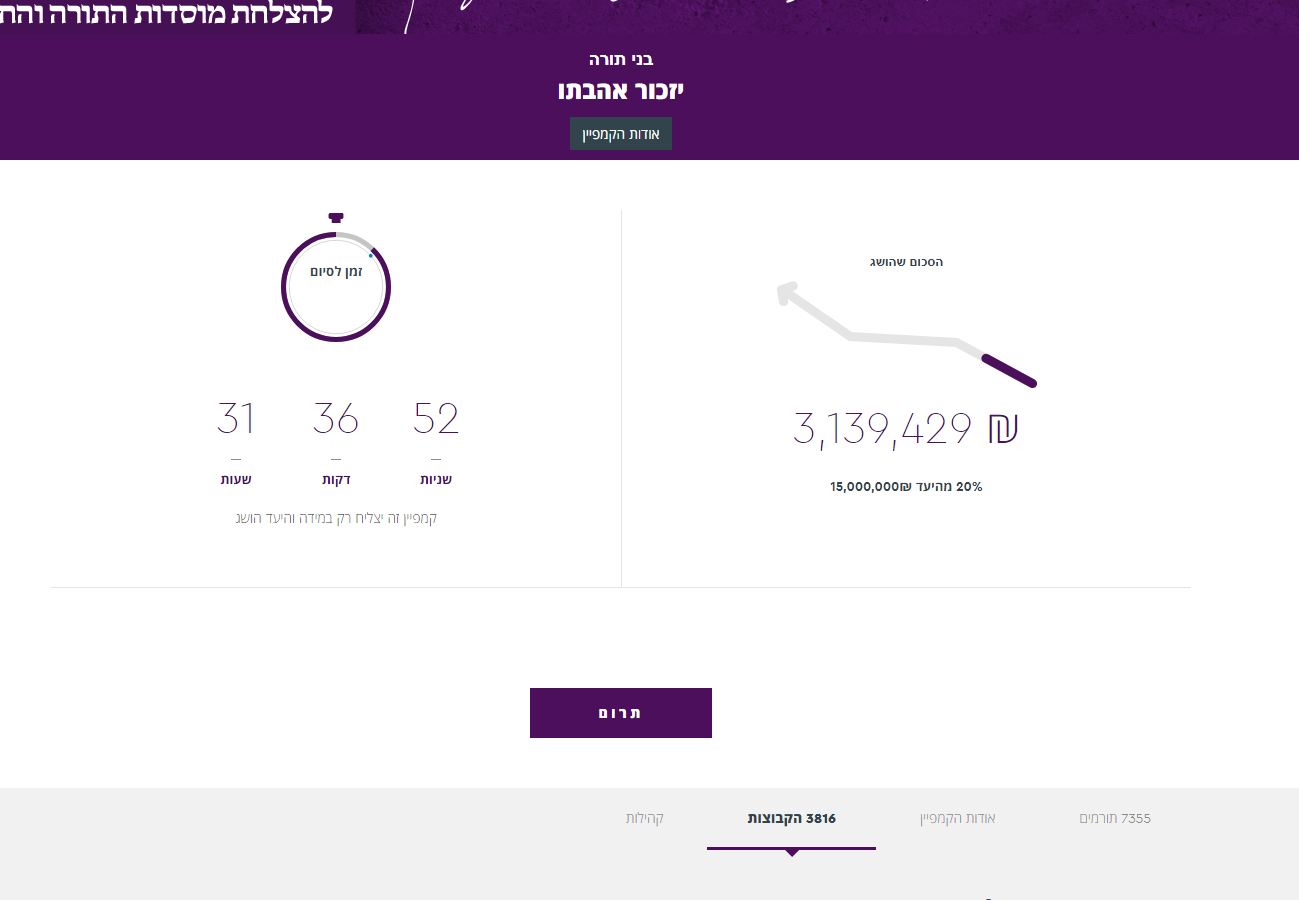This screenshot has height=900, width=1299.
Task: Select the 3816 הקבוצות tab
Action: coord(792,818)
